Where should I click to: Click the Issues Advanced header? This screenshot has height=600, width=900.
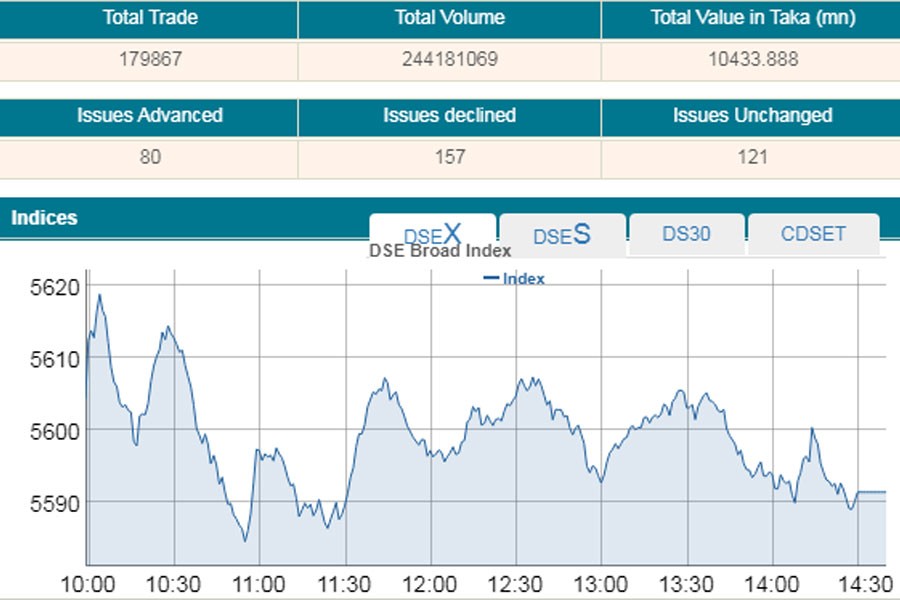(149, 116)
